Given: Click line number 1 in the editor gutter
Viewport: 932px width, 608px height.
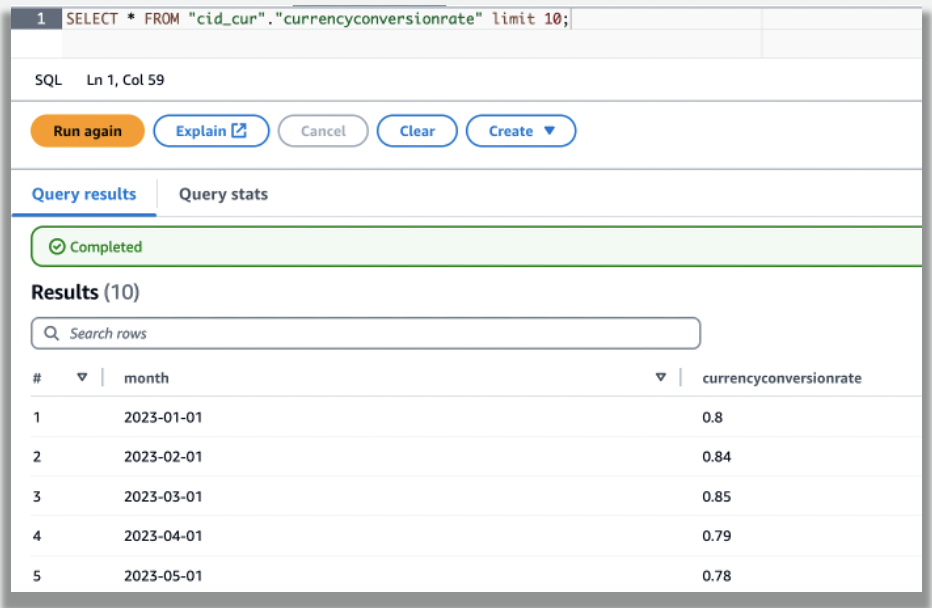Looking at the screenshot, I should 40,19.
